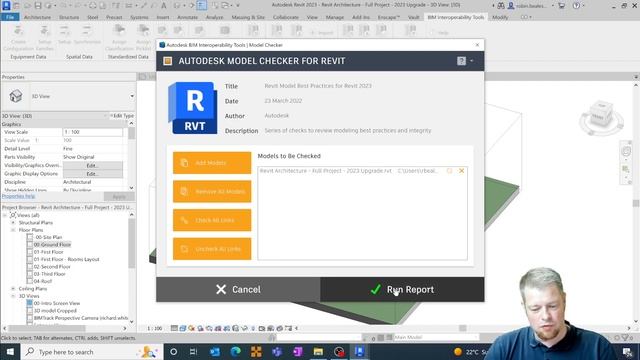Close the Model Checker dialog window
This screenshot has height=360, width=640.
tap(477, 45)
